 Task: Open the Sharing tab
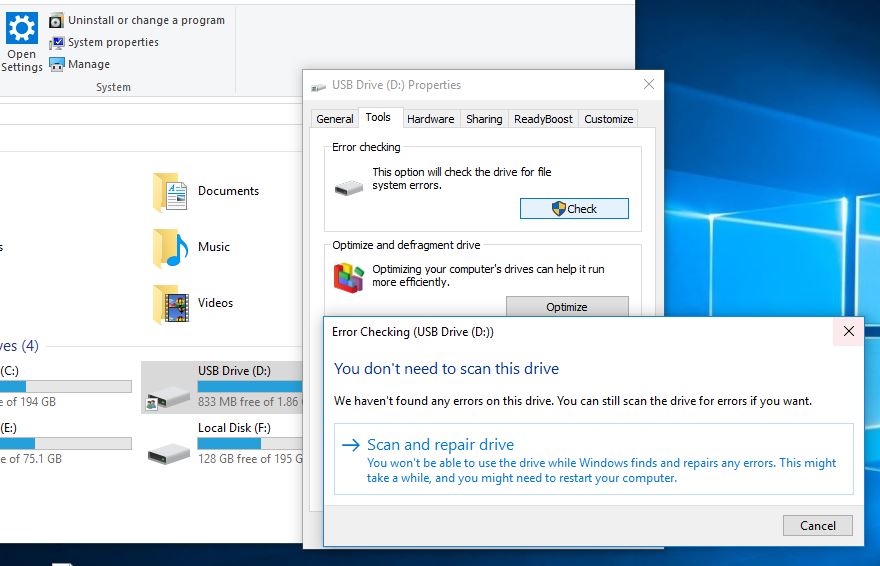point(484,119)
